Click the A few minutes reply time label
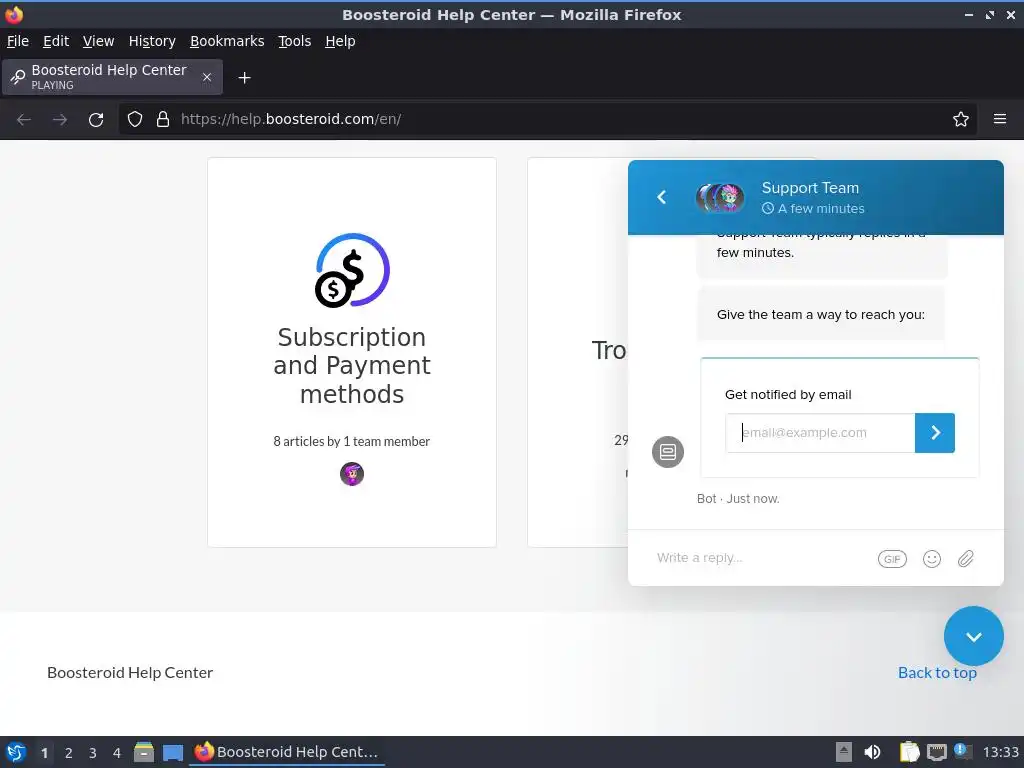This screenshot has width=1024, height=768. pos(813,209)
